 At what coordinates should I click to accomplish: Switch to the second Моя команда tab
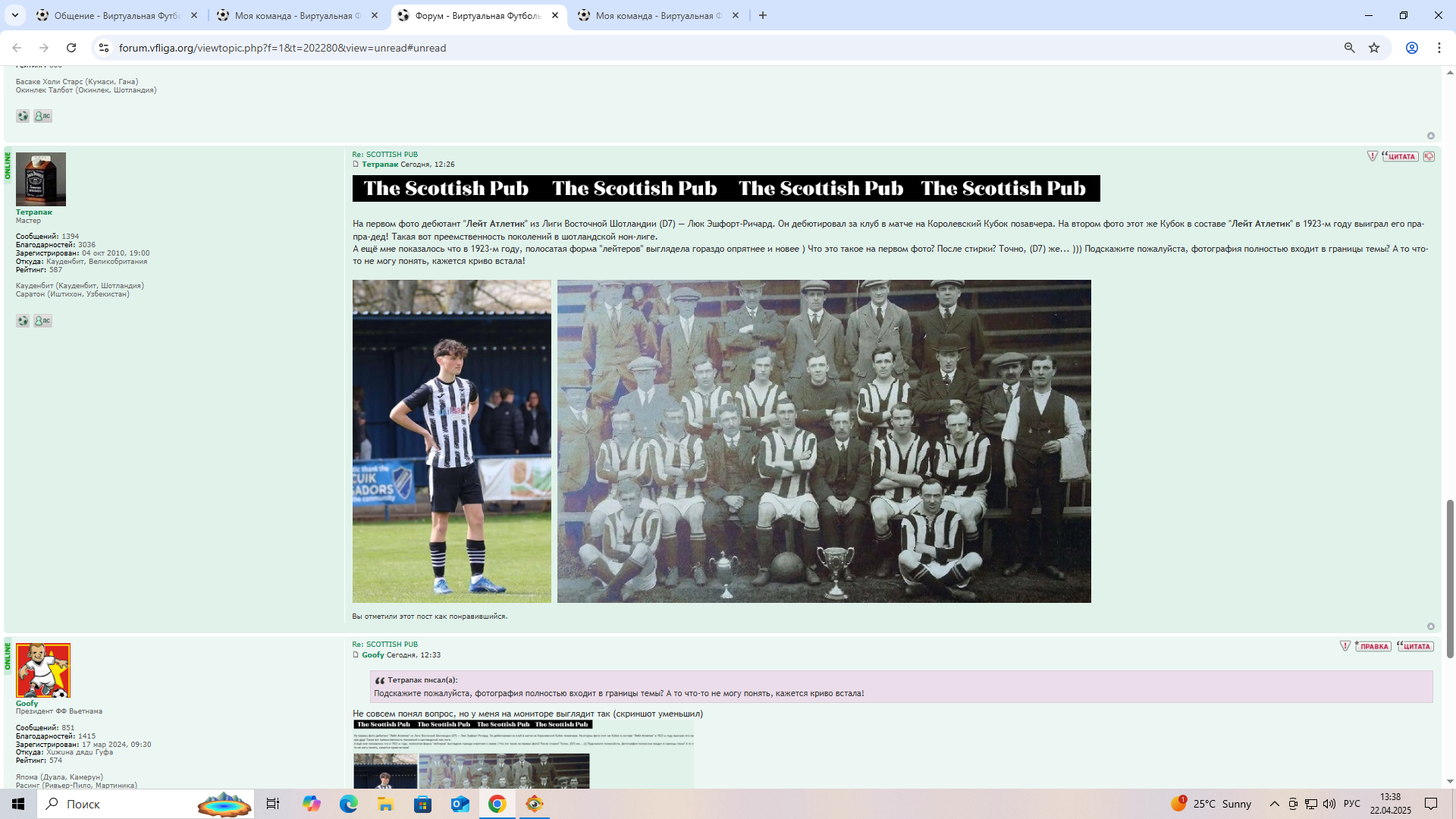(x=656, y=15)
